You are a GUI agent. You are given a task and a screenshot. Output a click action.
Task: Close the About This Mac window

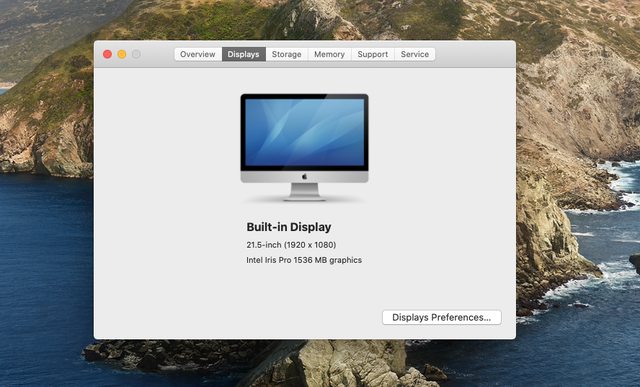107,54
